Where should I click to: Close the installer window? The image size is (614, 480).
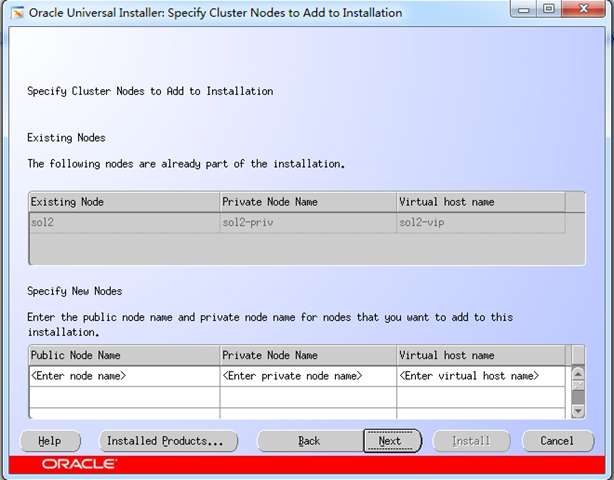click(583, 9)
